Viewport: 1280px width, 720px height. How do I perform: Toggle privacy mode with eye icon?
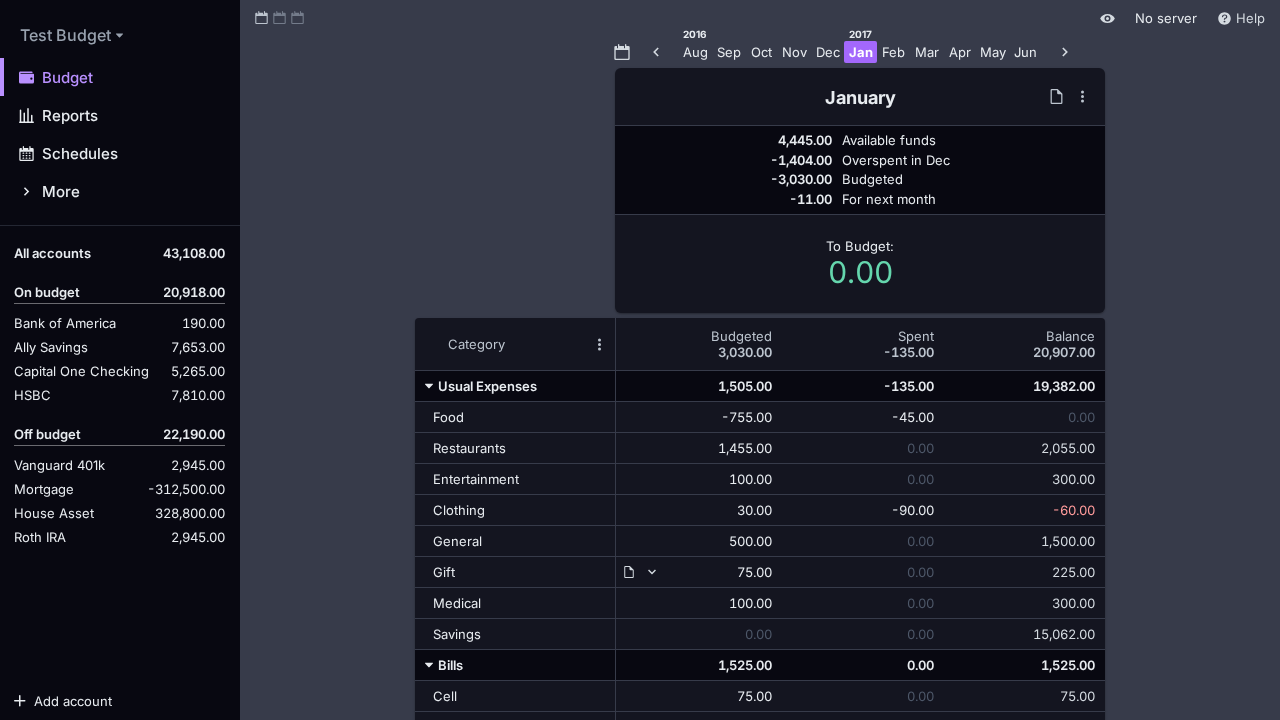(1107, 18)
